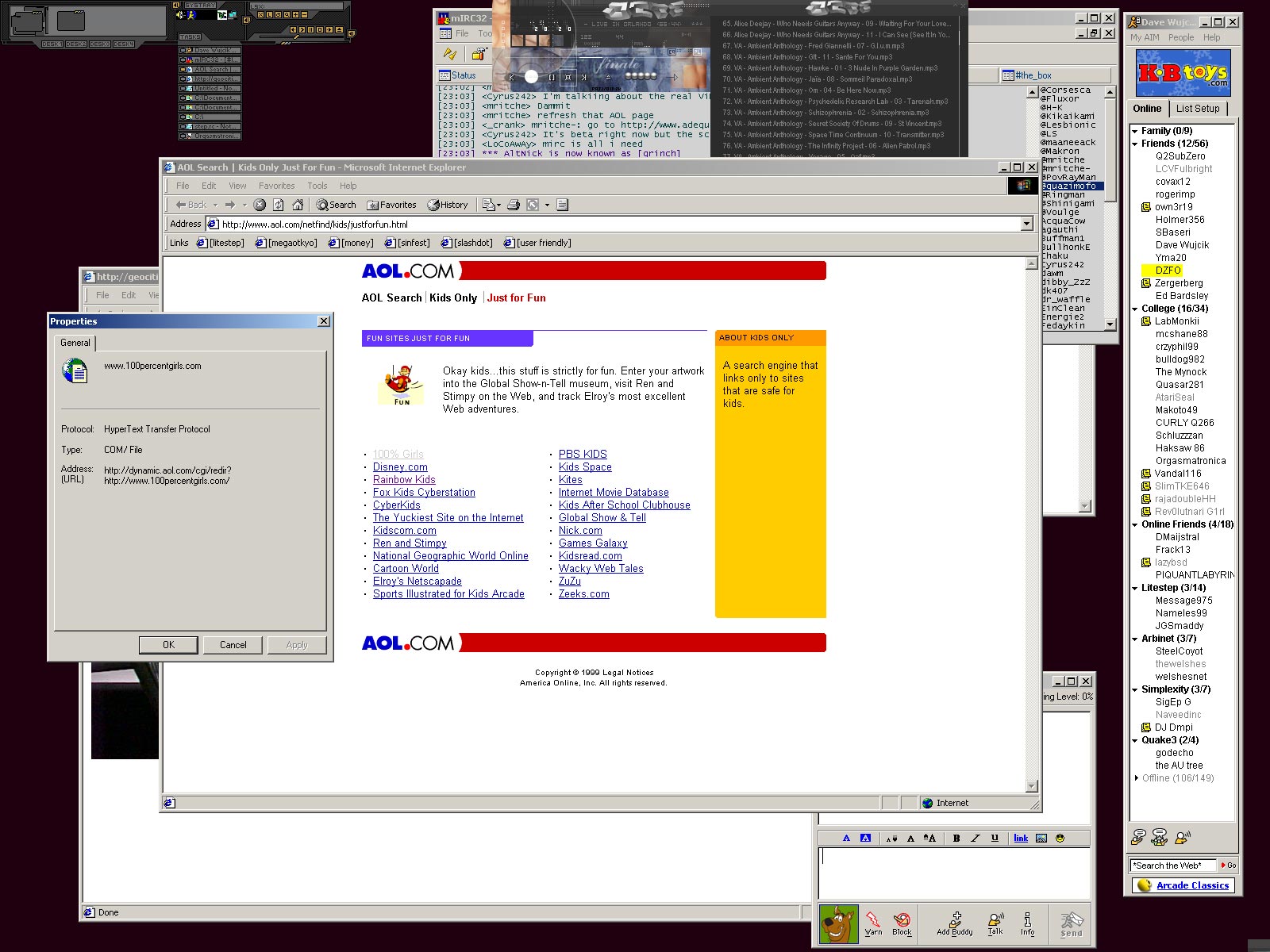Click the increase font size icon

click(x=929, y=838)
